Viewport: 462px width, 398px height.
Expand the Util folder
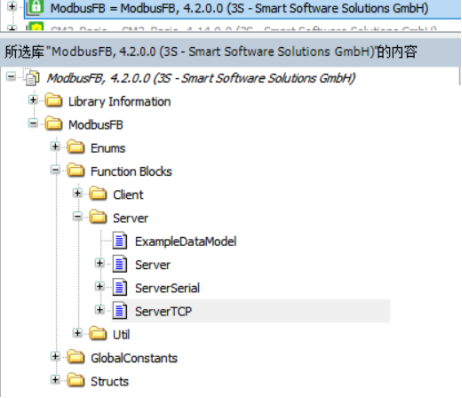pyautogui.click(x=77, y=333)
